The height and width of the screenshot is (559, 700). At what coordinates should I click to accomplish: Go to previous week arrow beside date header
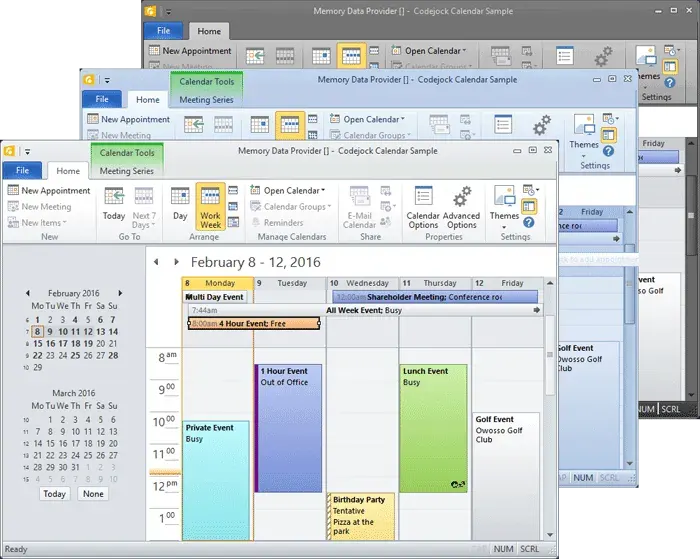[x=156, y=262]
